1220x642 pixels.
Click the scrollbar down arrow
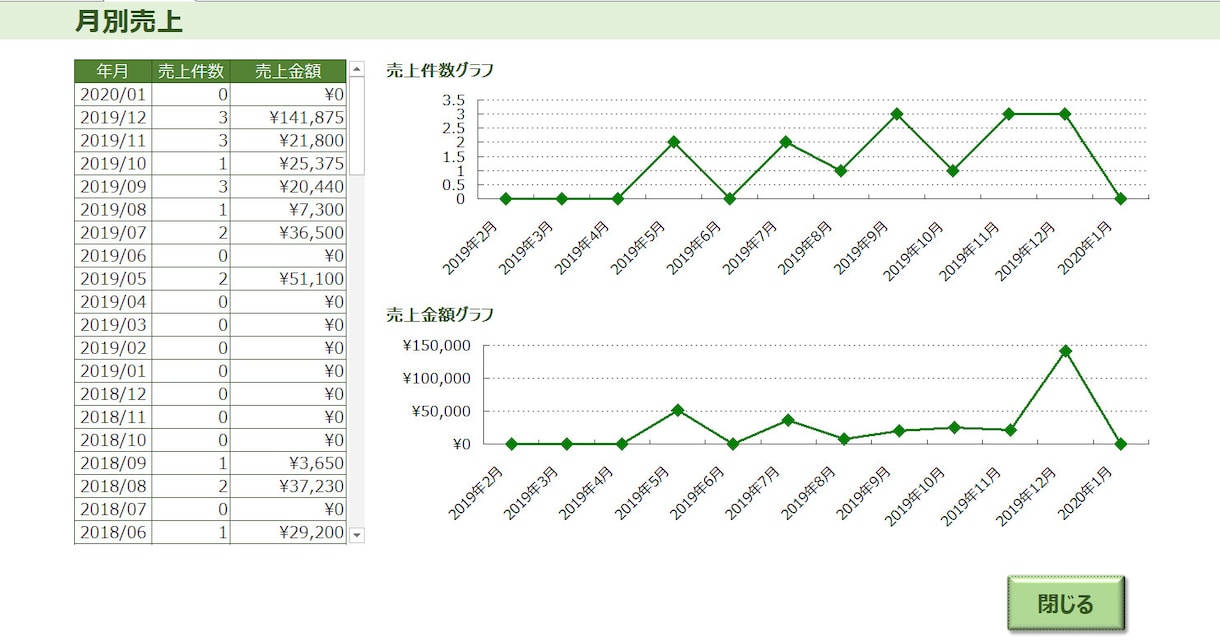[357, 535]
